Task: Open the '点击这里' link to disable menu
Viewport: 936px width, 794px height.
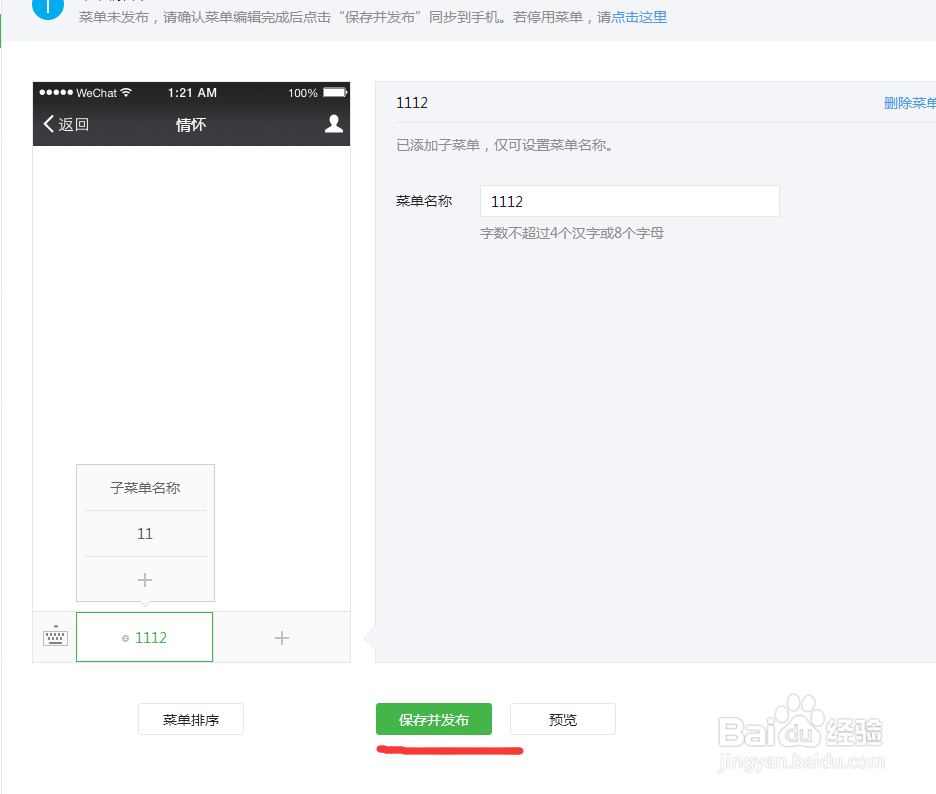Action: [x=639, y=17]
